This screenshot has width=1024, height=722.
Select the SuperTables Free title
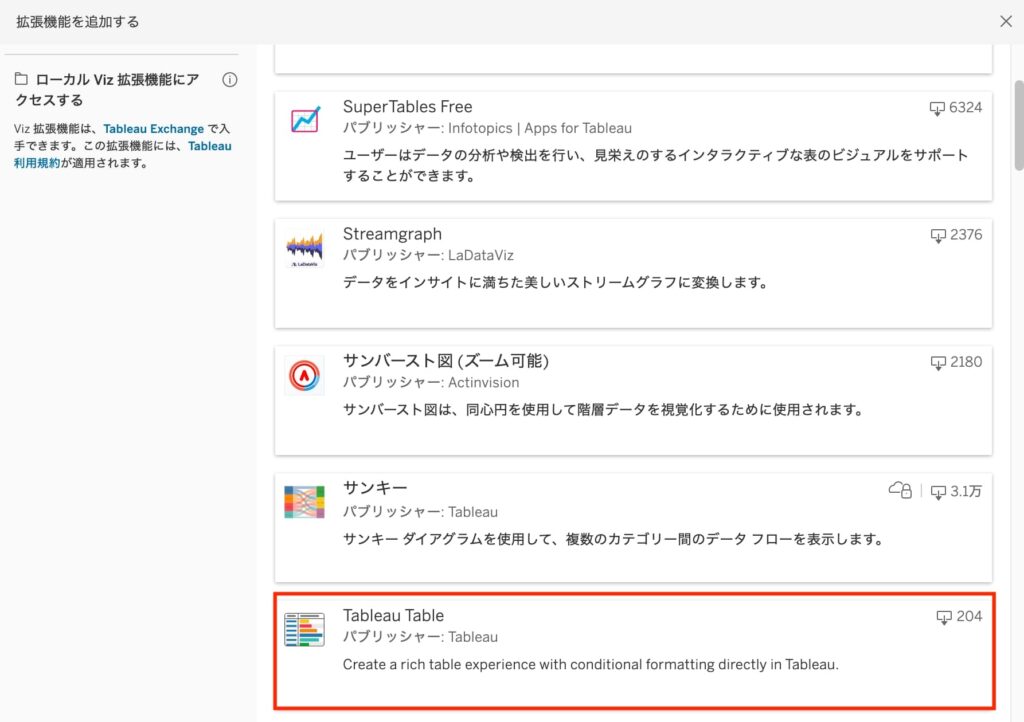coord(407,107)
